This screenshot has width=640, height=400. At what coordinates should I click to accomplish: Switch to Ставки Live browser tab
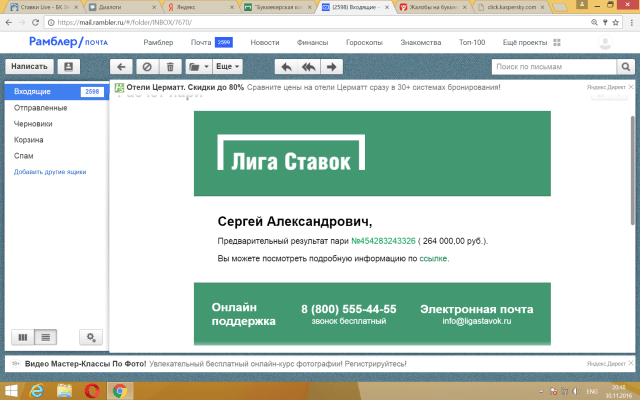(43, 7)
